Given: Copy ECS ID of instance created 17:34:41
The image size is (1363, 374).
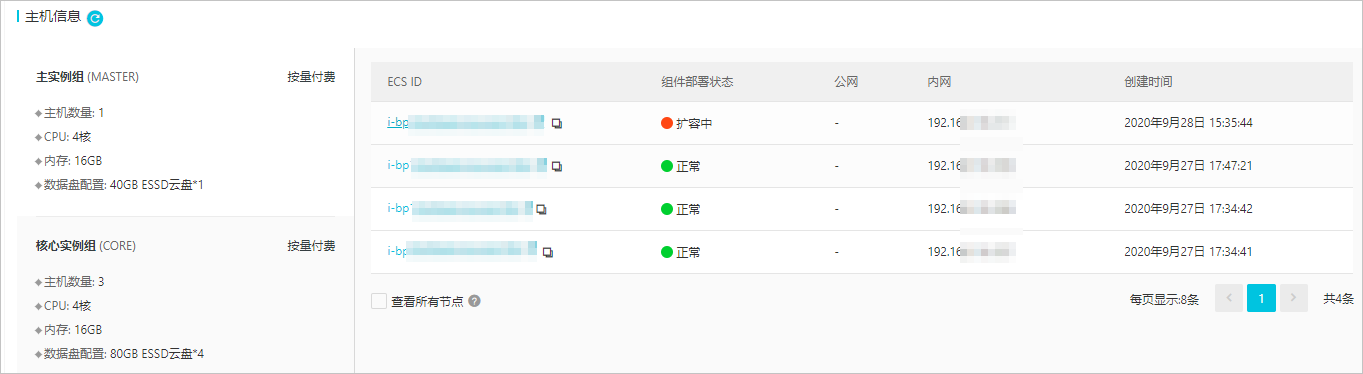Looking at the screenshot, I should click(548, 252).
